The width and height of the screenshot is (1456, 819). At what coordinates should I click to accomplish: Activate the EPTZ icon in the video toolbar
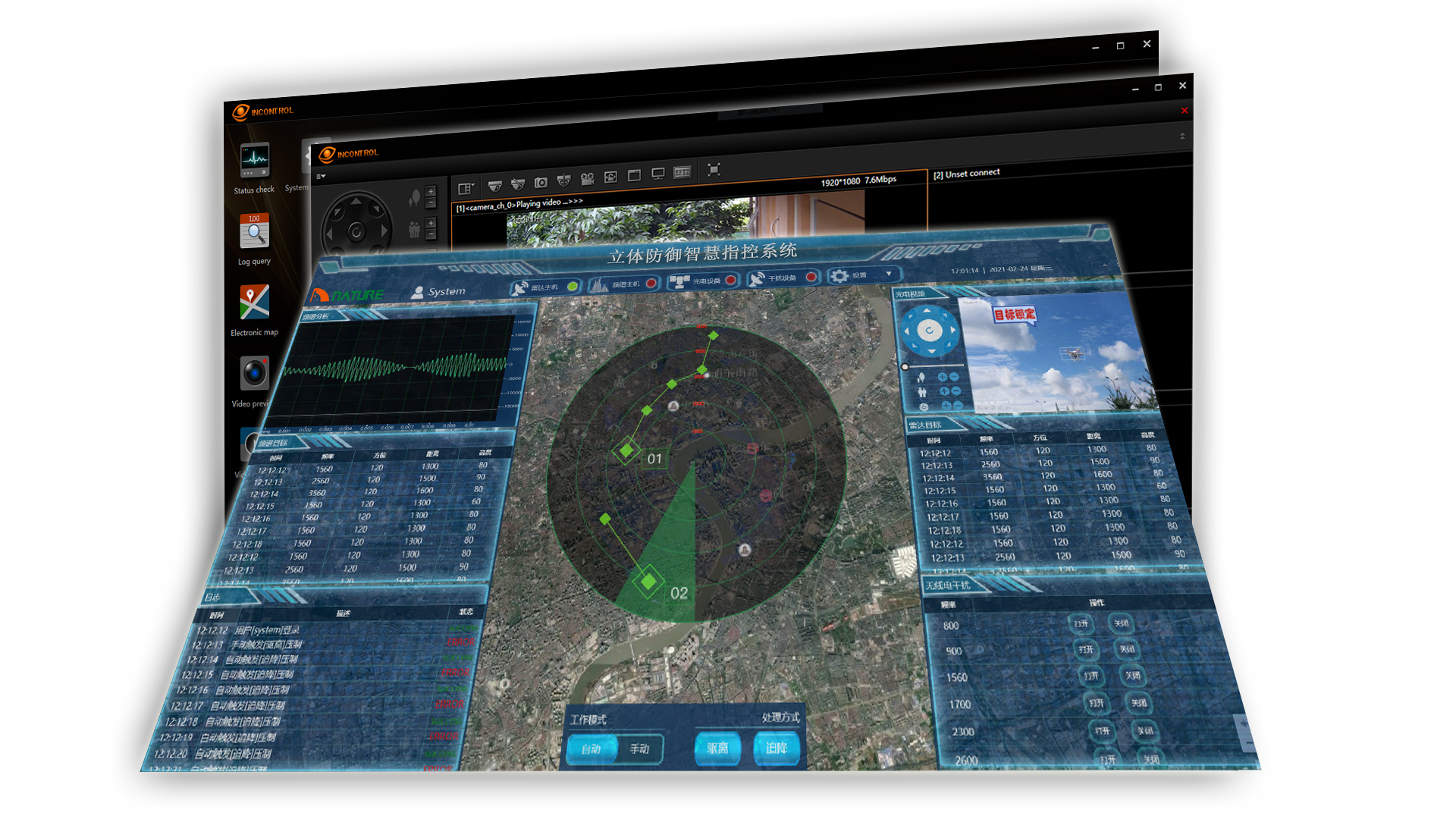tap(683, 172)
